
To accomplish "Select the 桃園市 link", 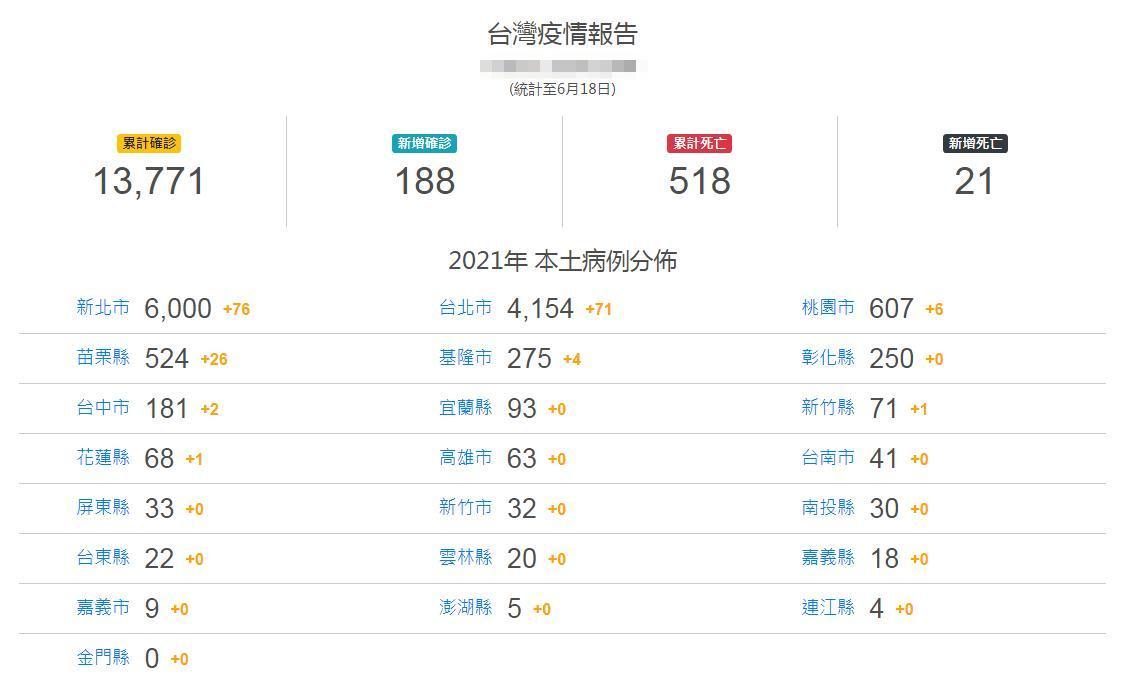I will click(828, 308).
